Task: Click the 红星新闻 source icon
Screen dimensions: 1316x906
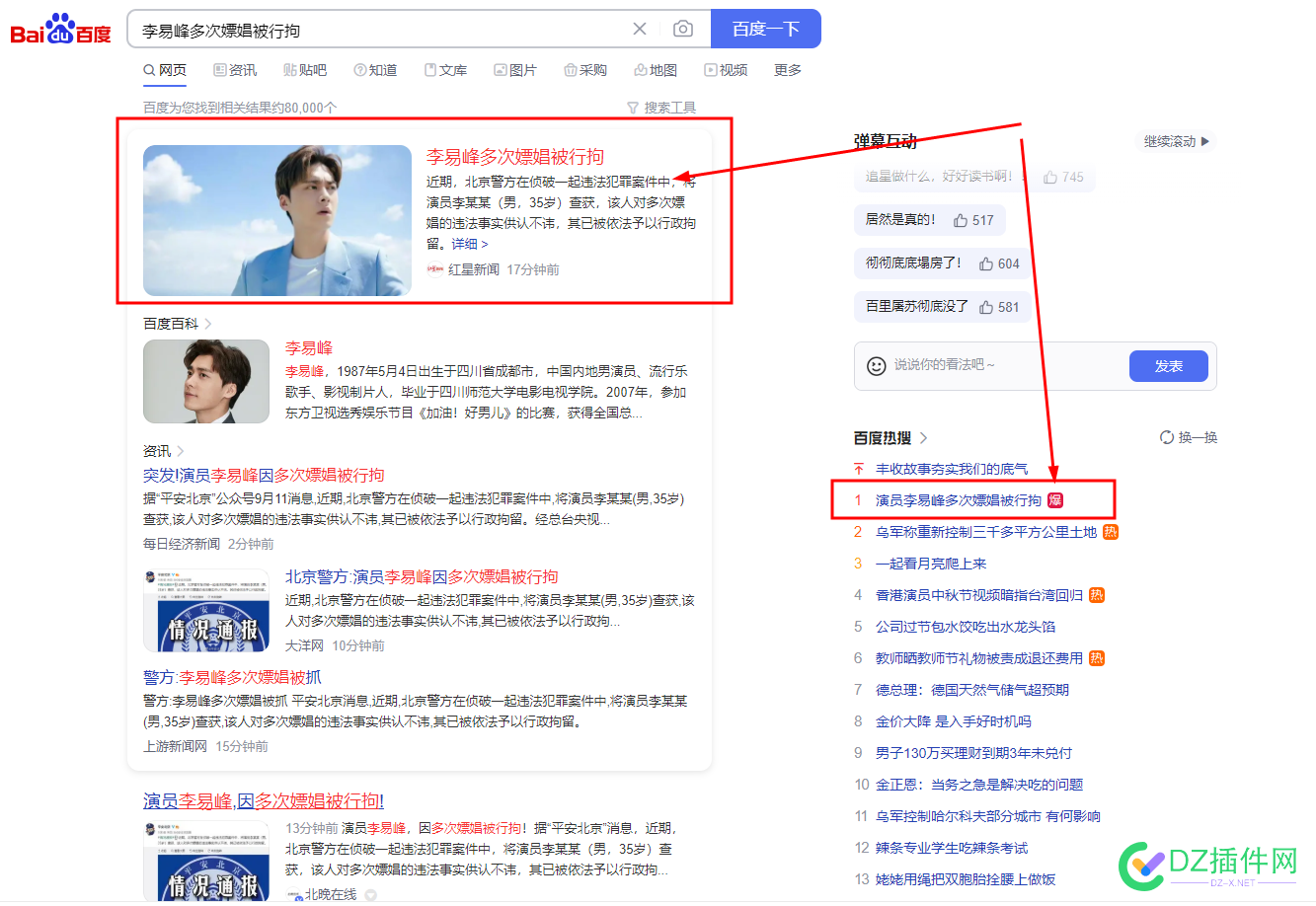Action: click(x=435, y=269)
